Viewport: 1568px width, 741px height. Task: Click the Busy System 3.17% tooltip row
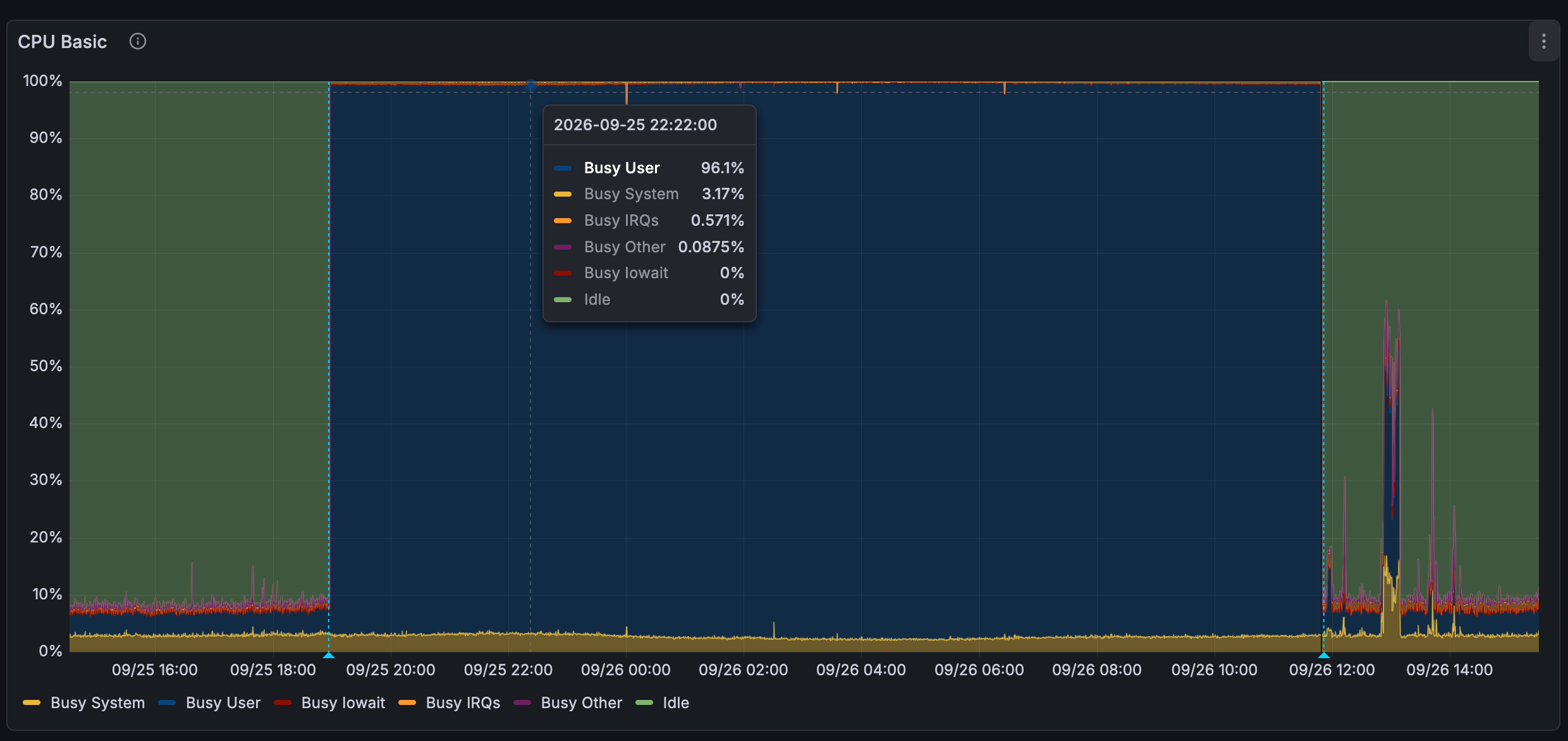[x=649, y=194]
